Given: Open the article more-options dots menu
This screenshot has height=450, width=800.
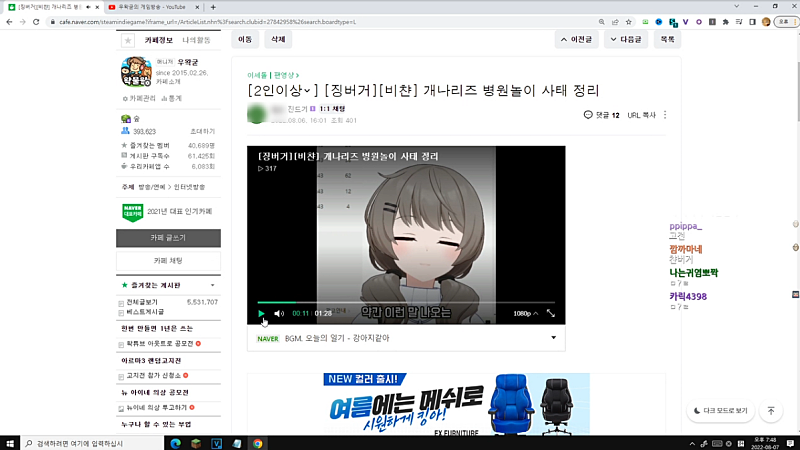Looking at the screenshot, I should (665, 115).
